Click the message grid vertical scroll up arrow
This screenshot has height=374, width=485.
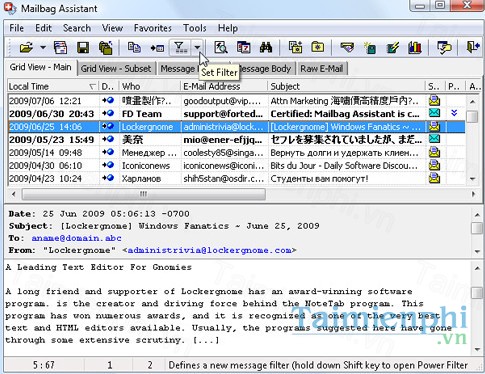[472, 101]
